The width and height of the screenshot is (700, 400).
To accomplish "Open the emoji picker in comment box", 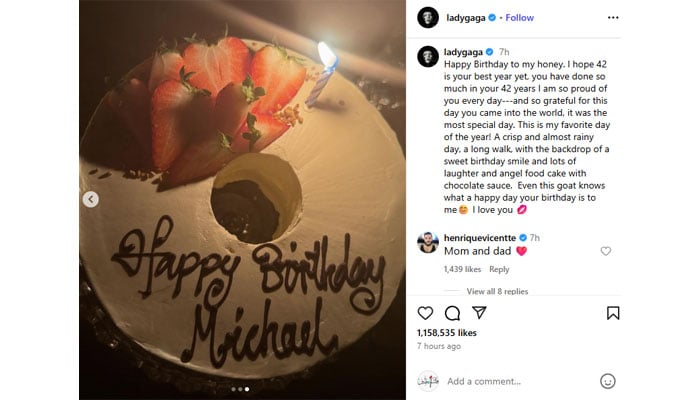I will [607, 381].
